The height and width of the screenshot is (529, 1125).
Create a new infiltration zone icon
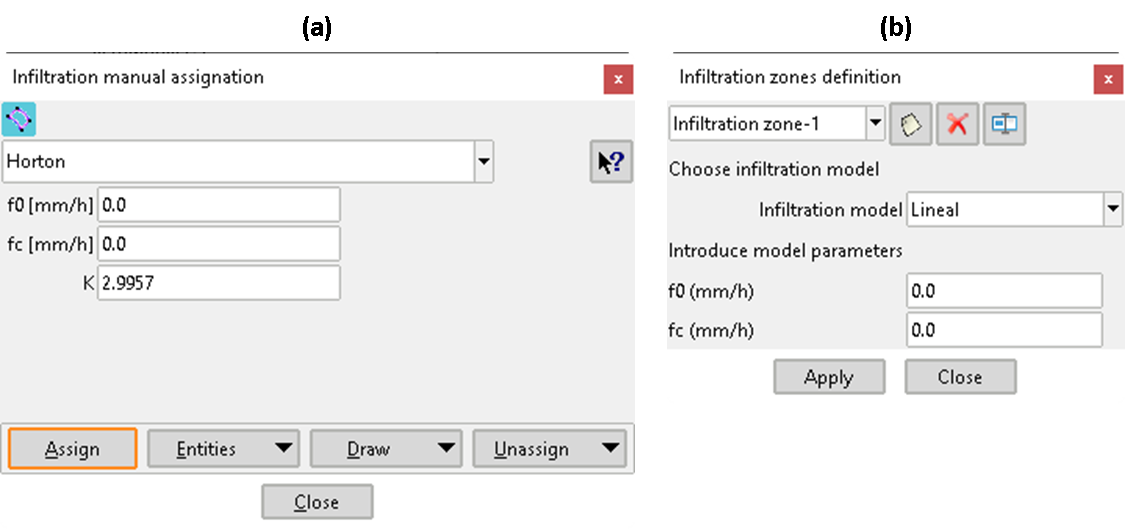(910, 124)
